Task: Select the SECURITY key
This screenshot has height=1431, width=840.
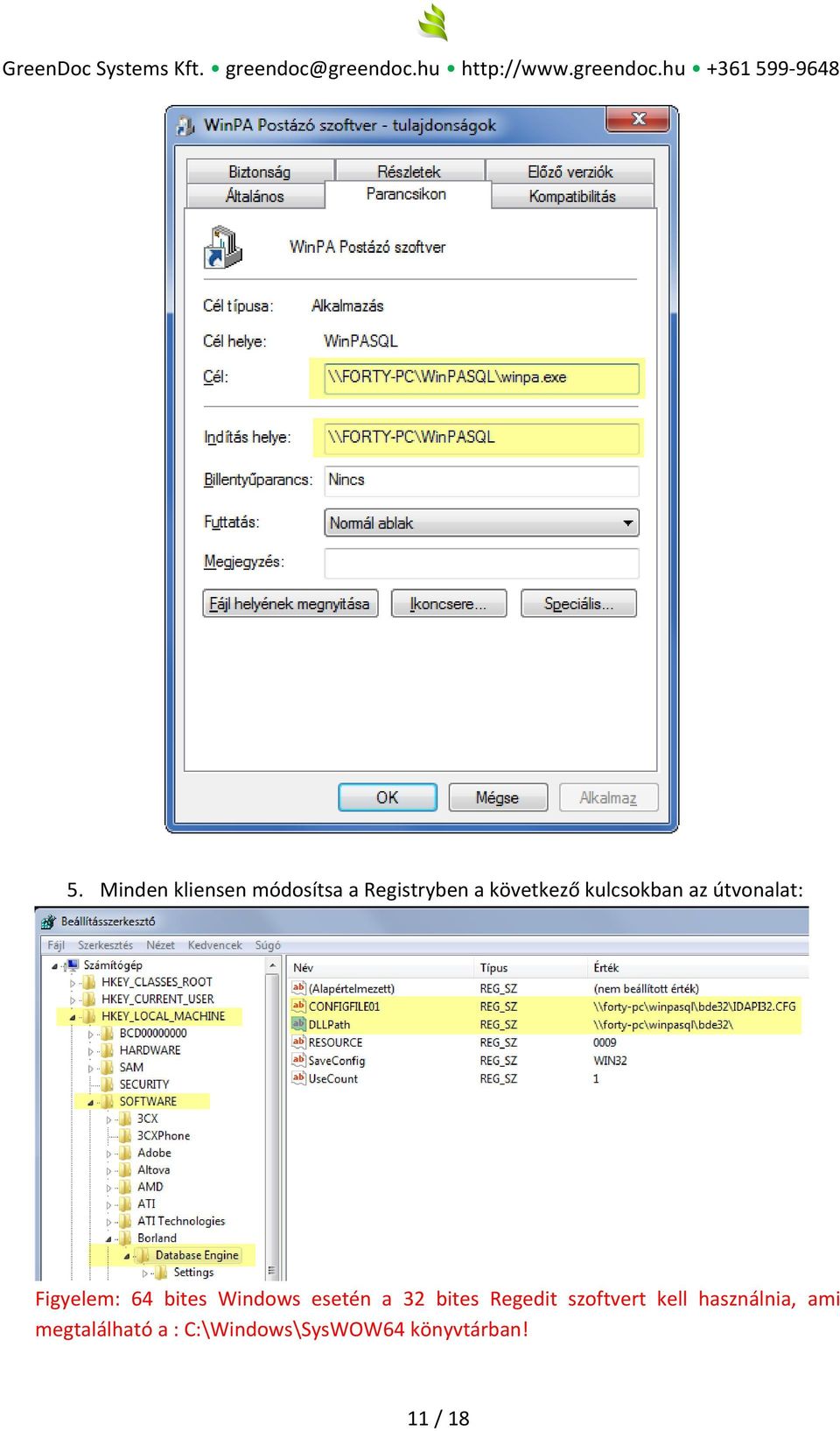Action: (144, 1084)
